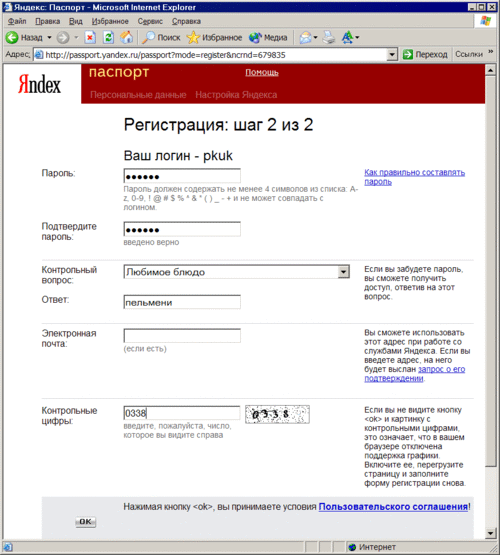Open the Помощь help link
This screenshot has width=500, height=555.
click(262, 72)
